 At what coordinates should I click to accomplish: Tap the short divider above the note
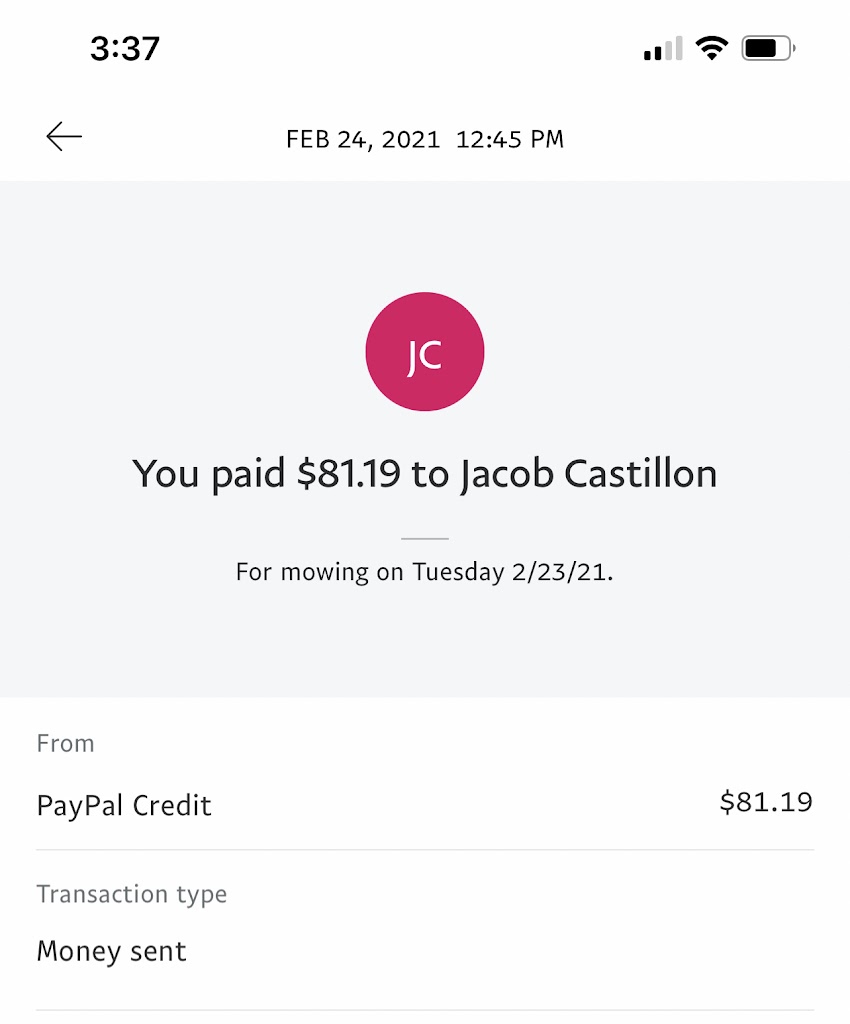tap(425, 538)
